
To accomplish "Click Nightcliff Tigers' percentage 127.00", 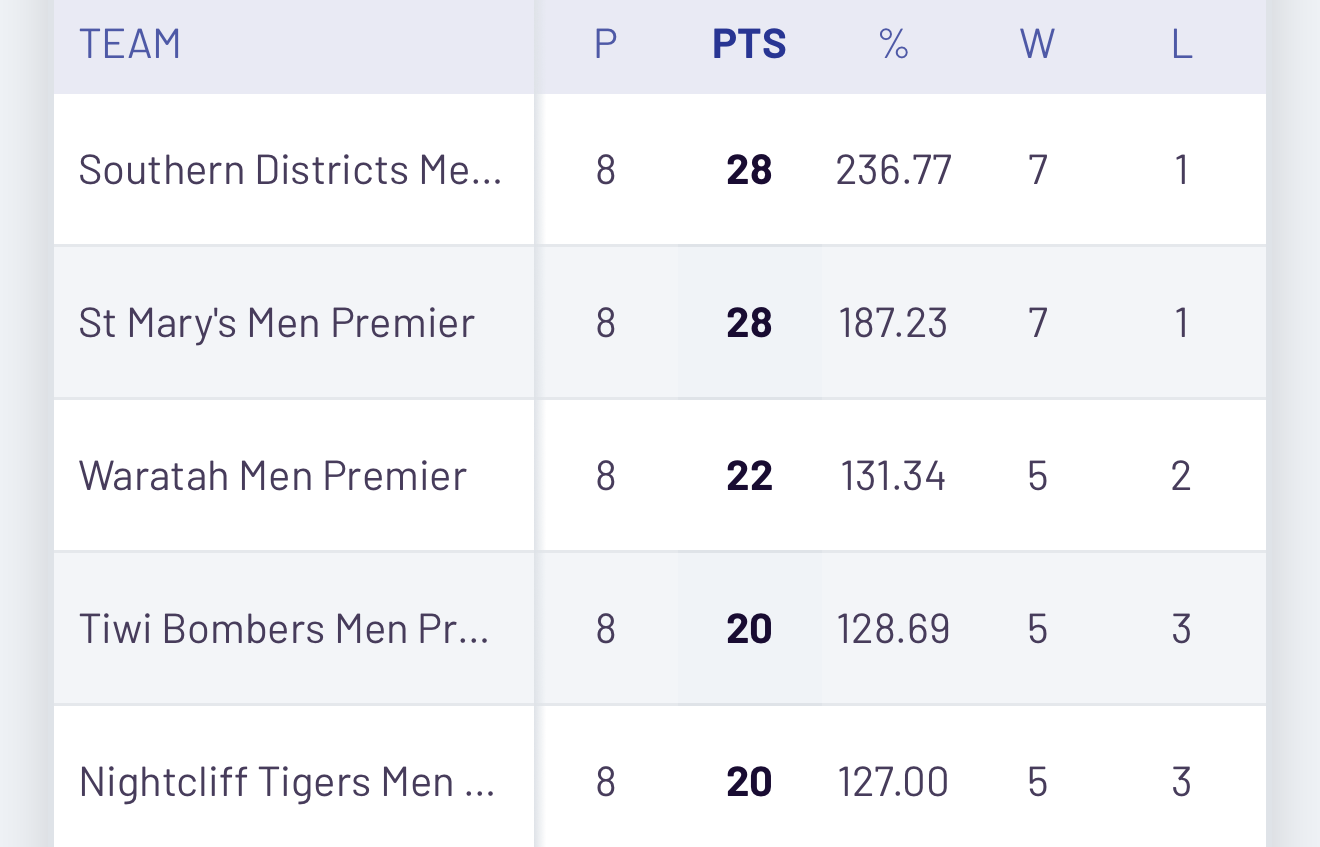I will [x=893, y=782].
